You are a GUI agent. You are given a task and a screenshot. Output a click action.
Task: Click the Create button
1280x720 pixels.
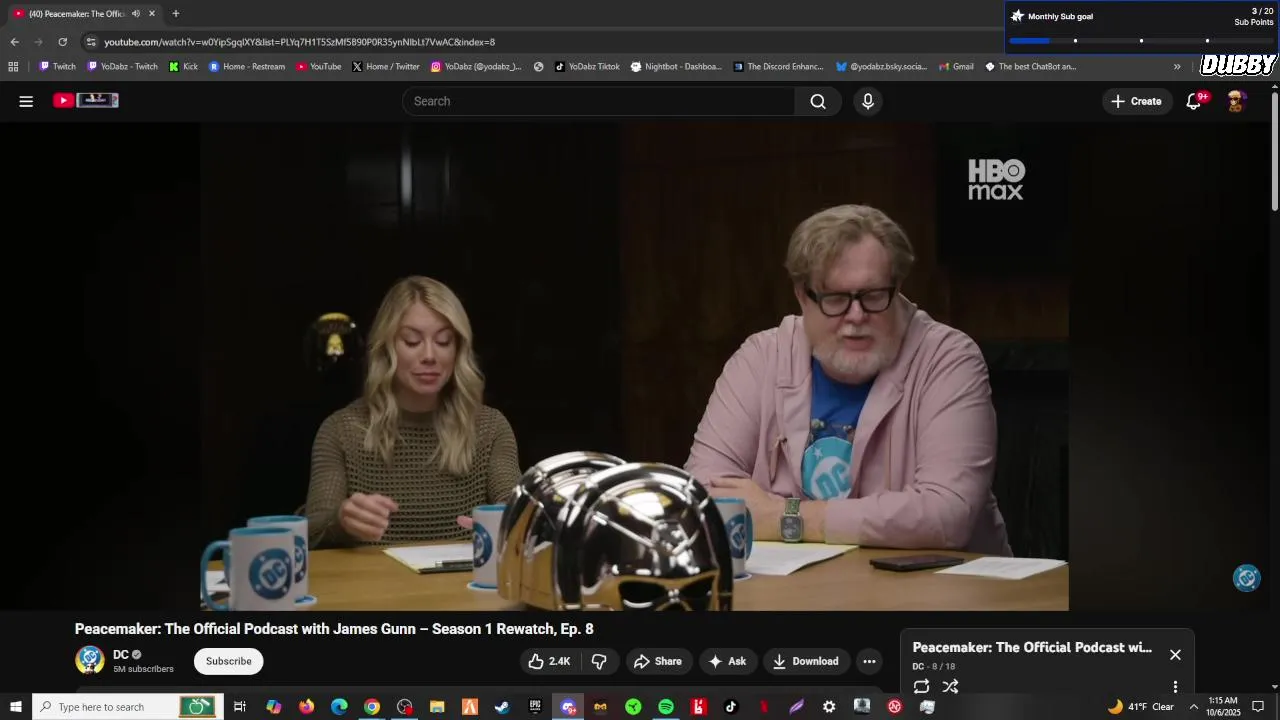coord(1136,101)
